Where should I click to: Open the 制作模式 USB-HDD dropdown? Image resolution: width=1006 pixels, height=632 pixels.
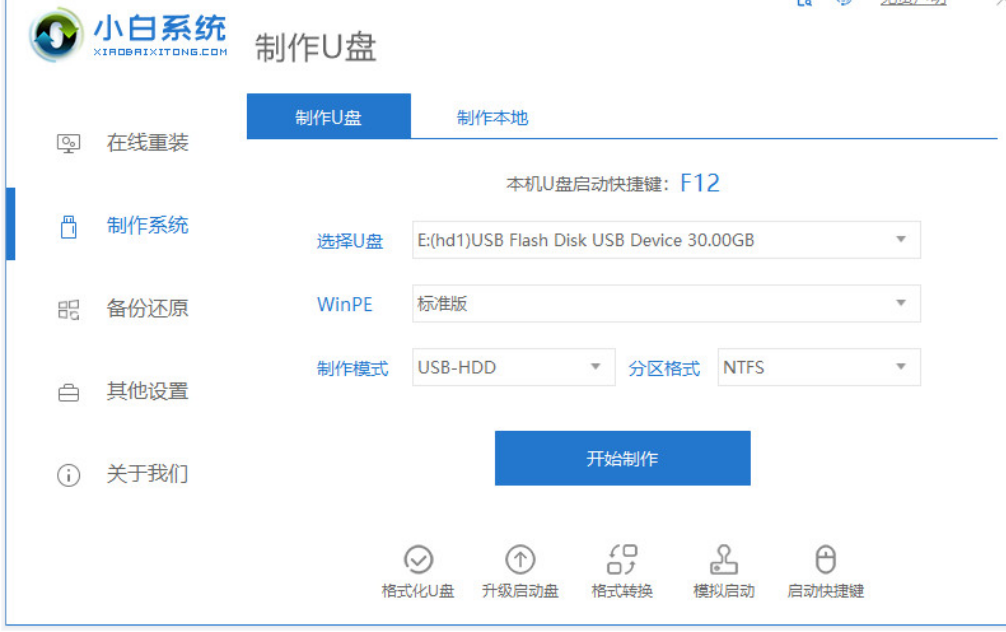click(x=513, y=368)
